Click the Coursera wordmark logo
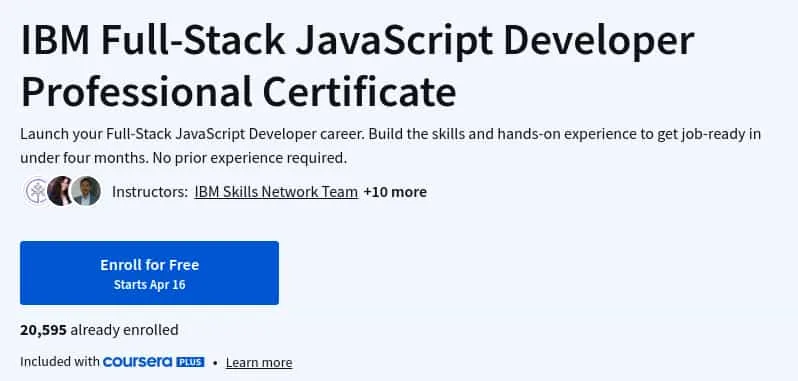The width and height of the screenshot is (798, 381). pyautogui.click(x=138, y=362)
